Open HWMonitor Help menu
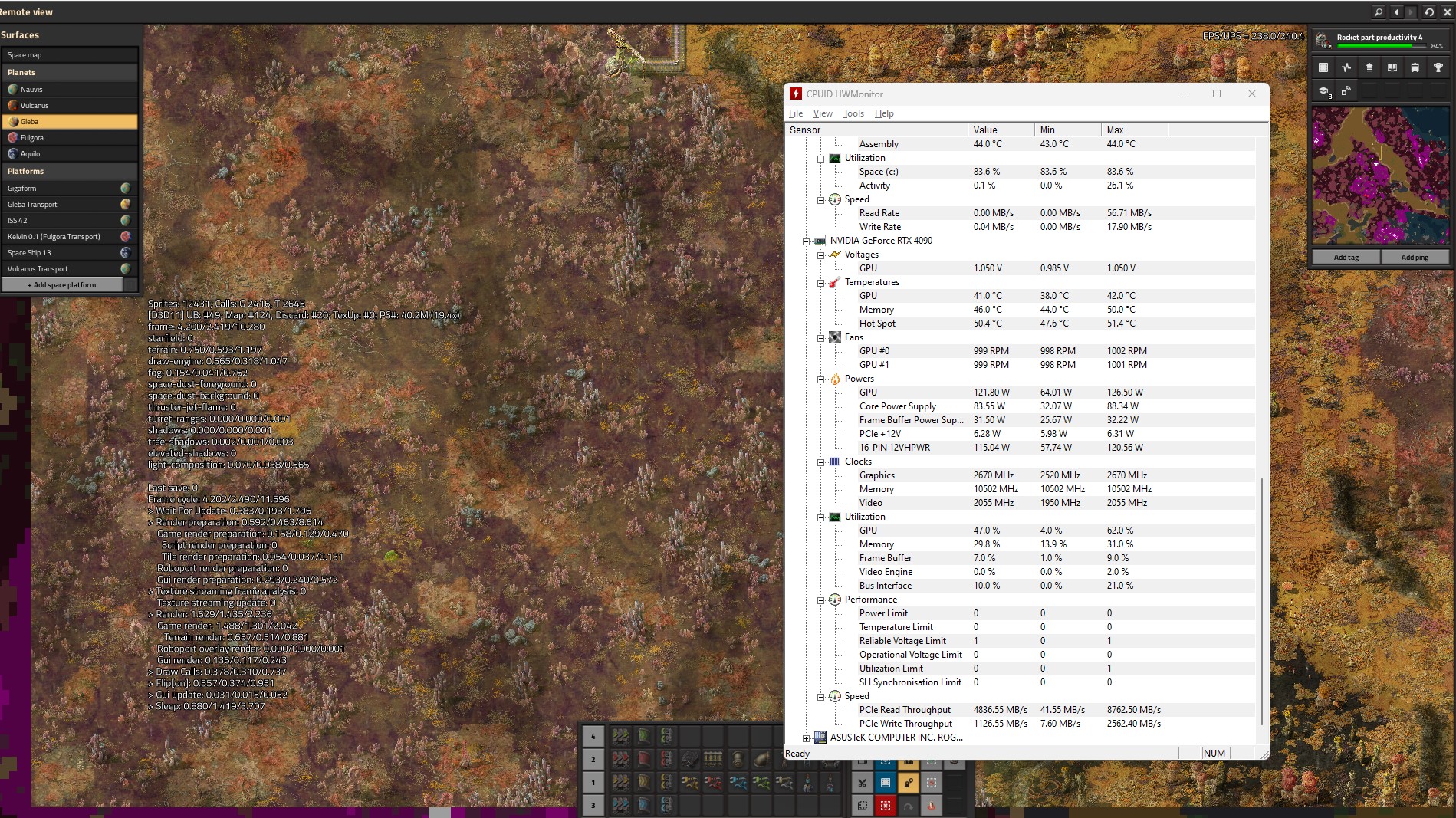This screenshot has width=1456, height=818. click(884, 113)
